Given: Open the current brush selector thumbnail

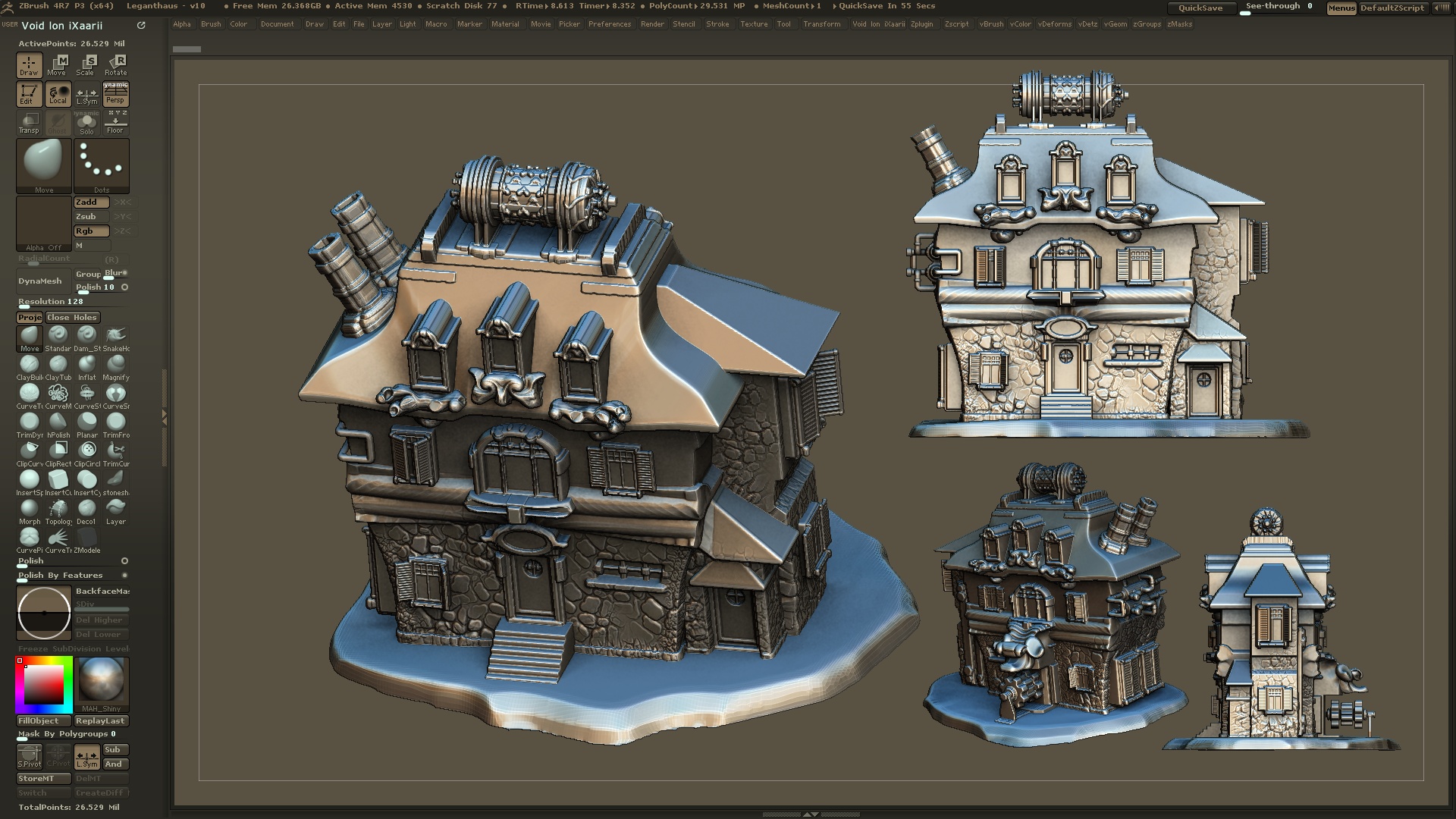Looking at the screenshot, I should (x=43, y=163).
